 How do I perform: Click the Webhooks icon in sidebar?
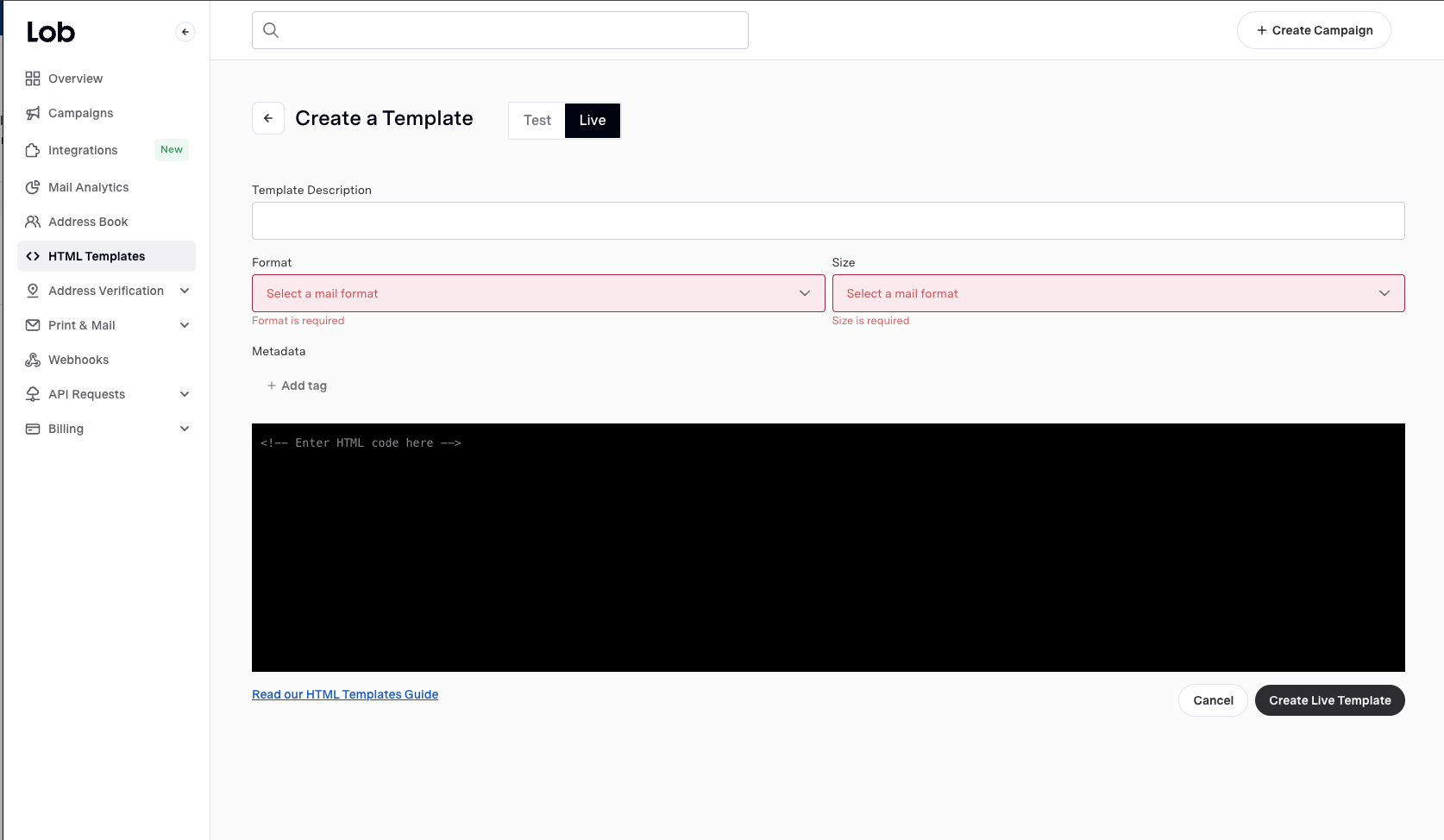click(x=33, y=360)
